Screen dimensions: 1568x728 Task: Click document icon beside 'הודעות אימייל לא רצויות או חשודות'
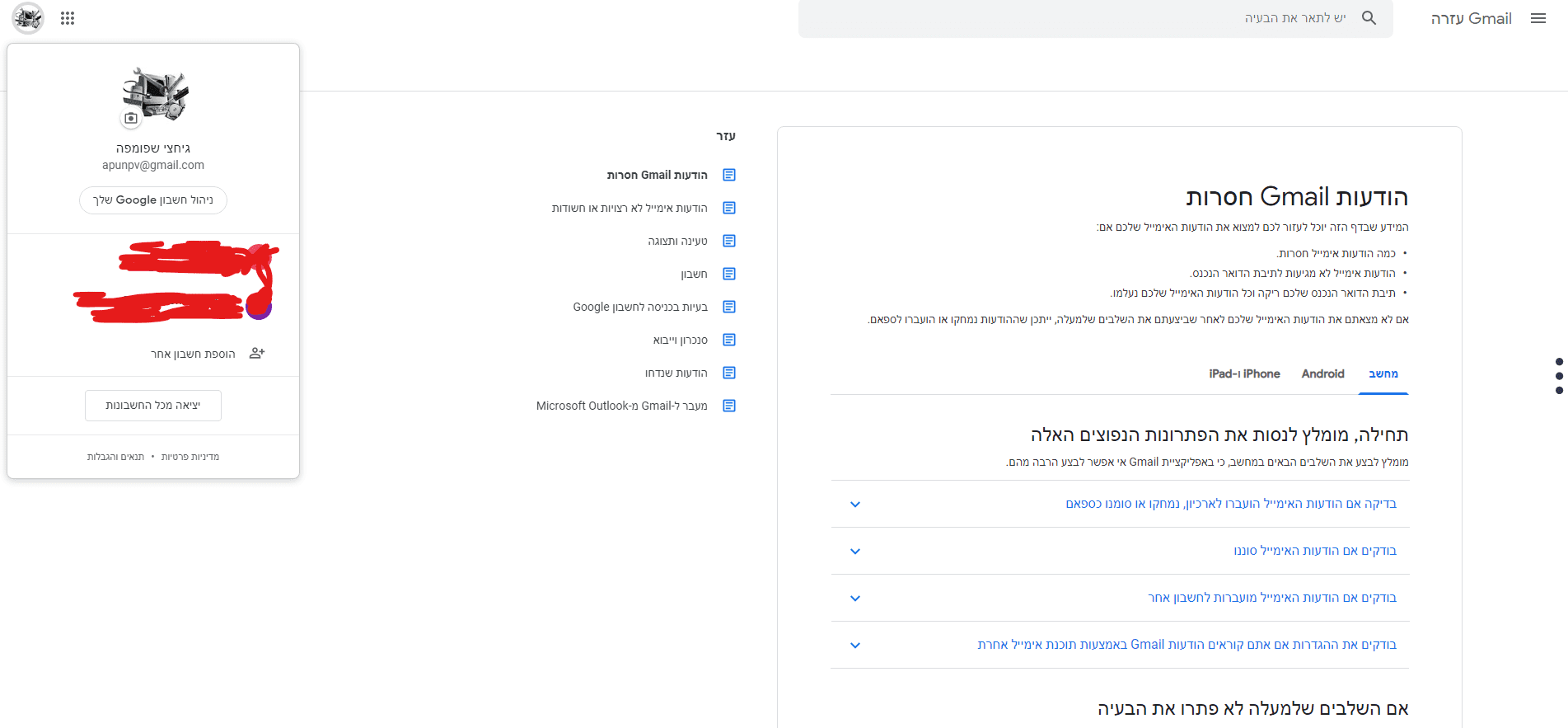point(729,208)
